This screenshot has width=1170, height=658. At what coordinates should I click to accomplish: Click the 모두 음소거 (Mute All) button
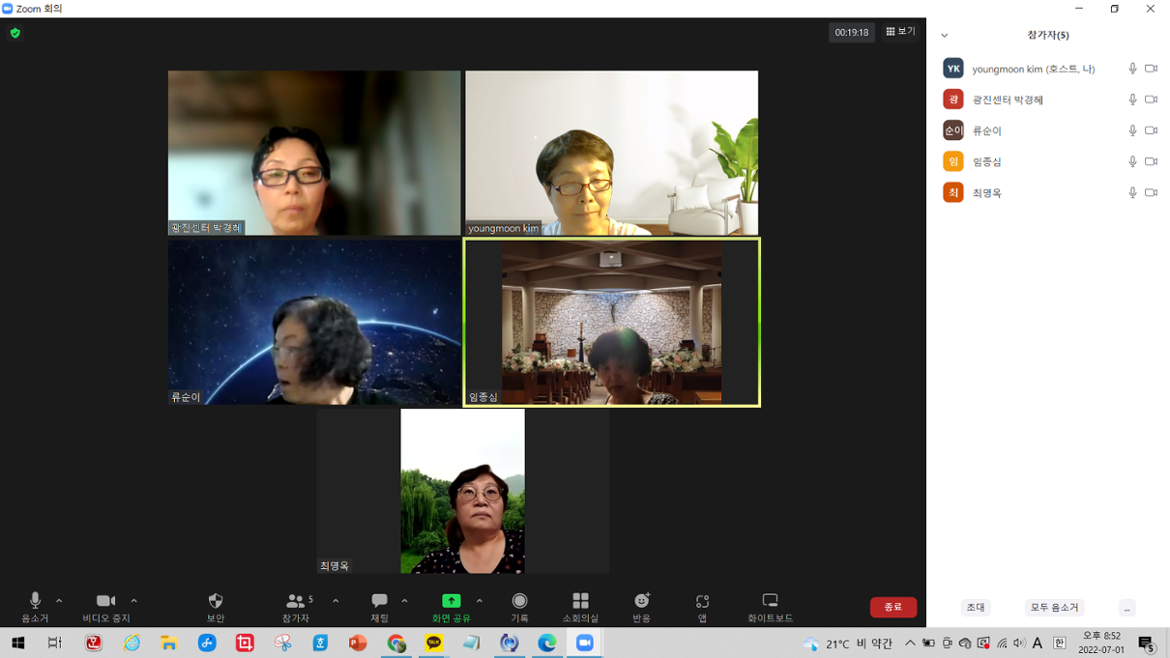click(x=1054, y=607)
